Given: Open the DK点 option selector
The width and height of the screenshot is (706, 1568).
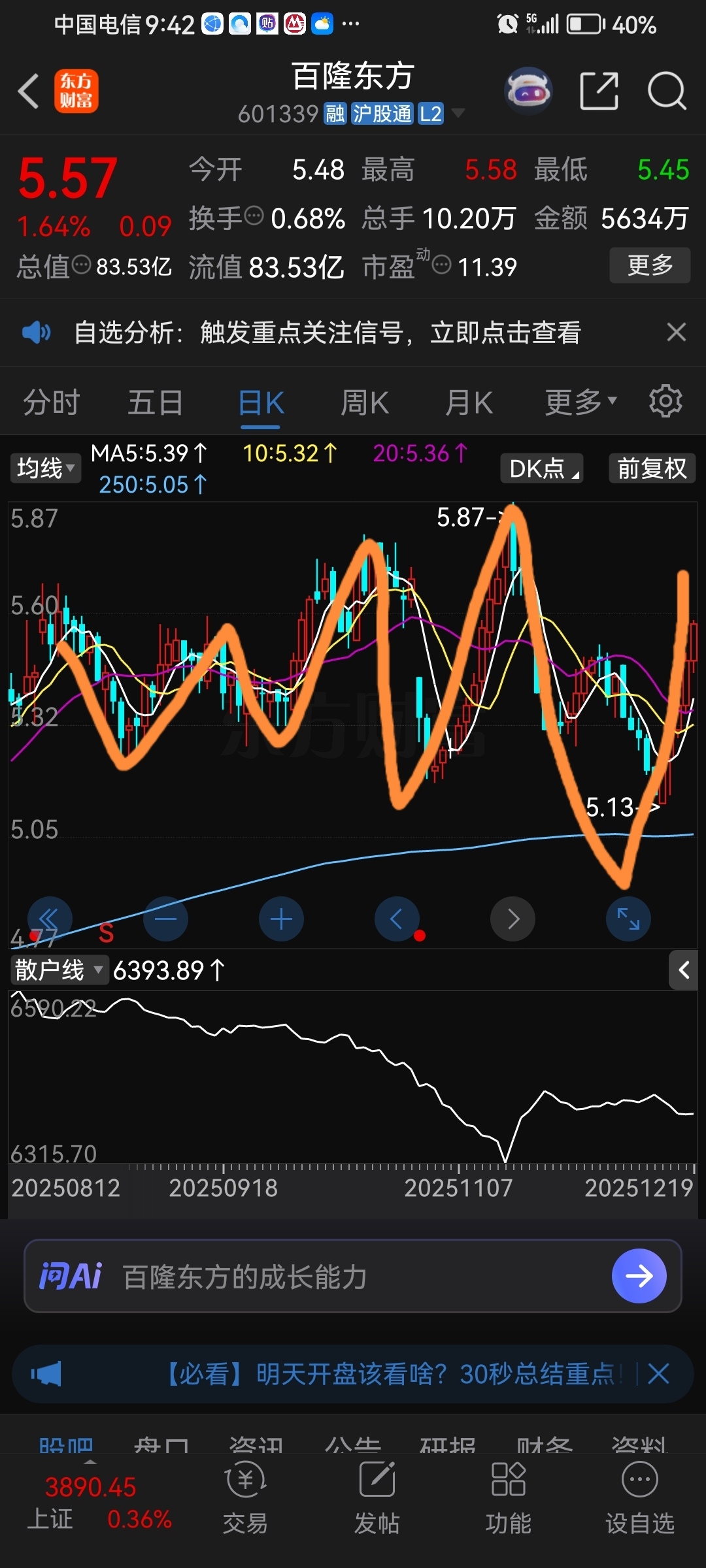Looking at the screenshot, I should (542, 468).
